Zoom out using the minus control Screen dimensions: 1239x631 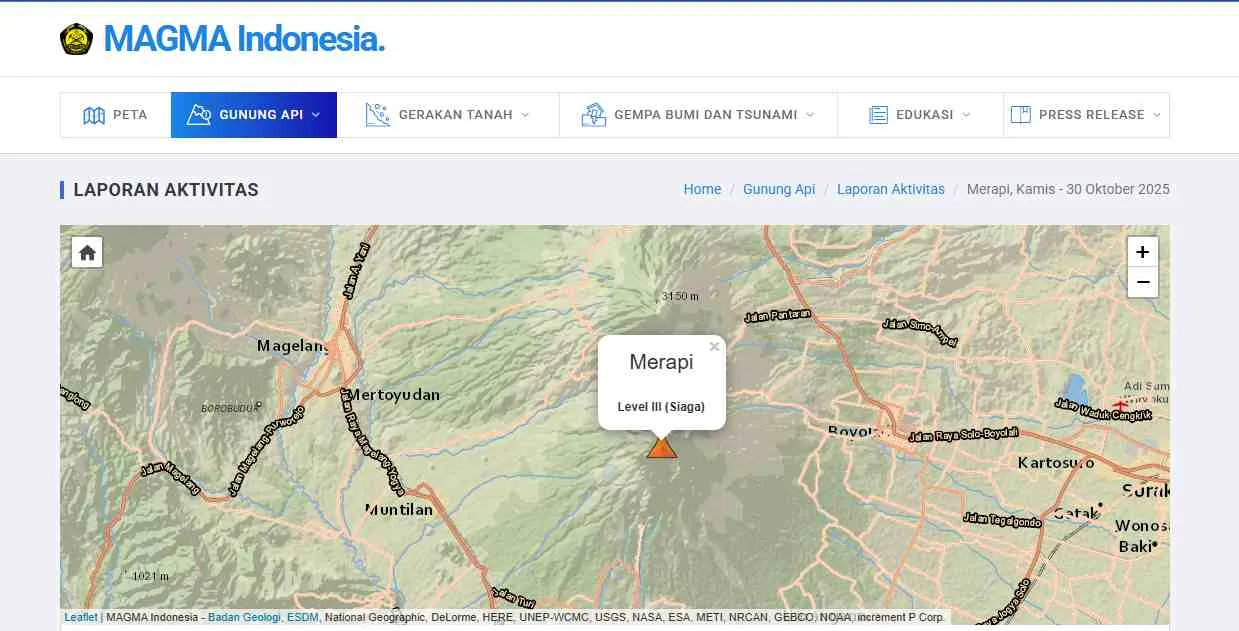point(1142,282)
